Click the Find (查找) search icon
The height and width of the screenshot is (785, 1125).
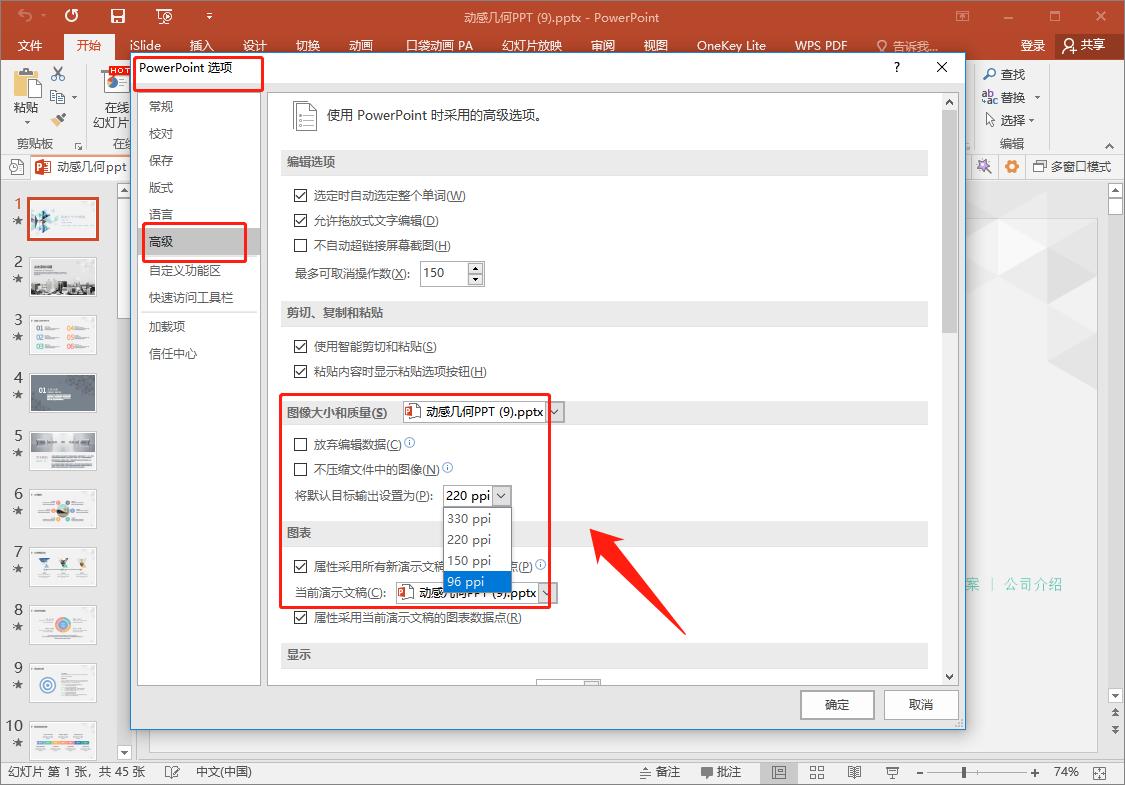990,74
